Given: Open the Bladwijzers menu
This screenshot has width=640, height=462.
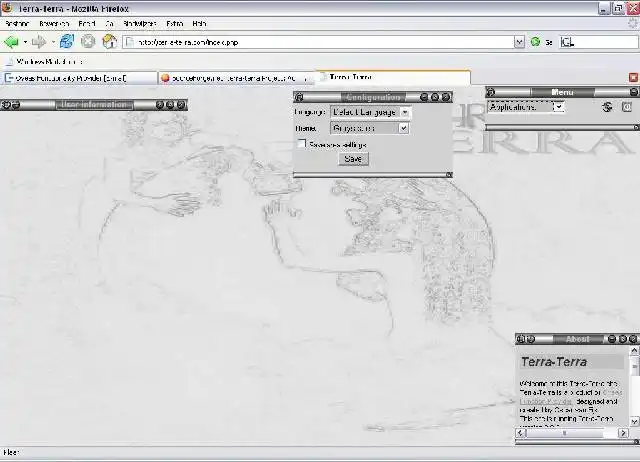Looking at the screenshot, I should 140,24.
